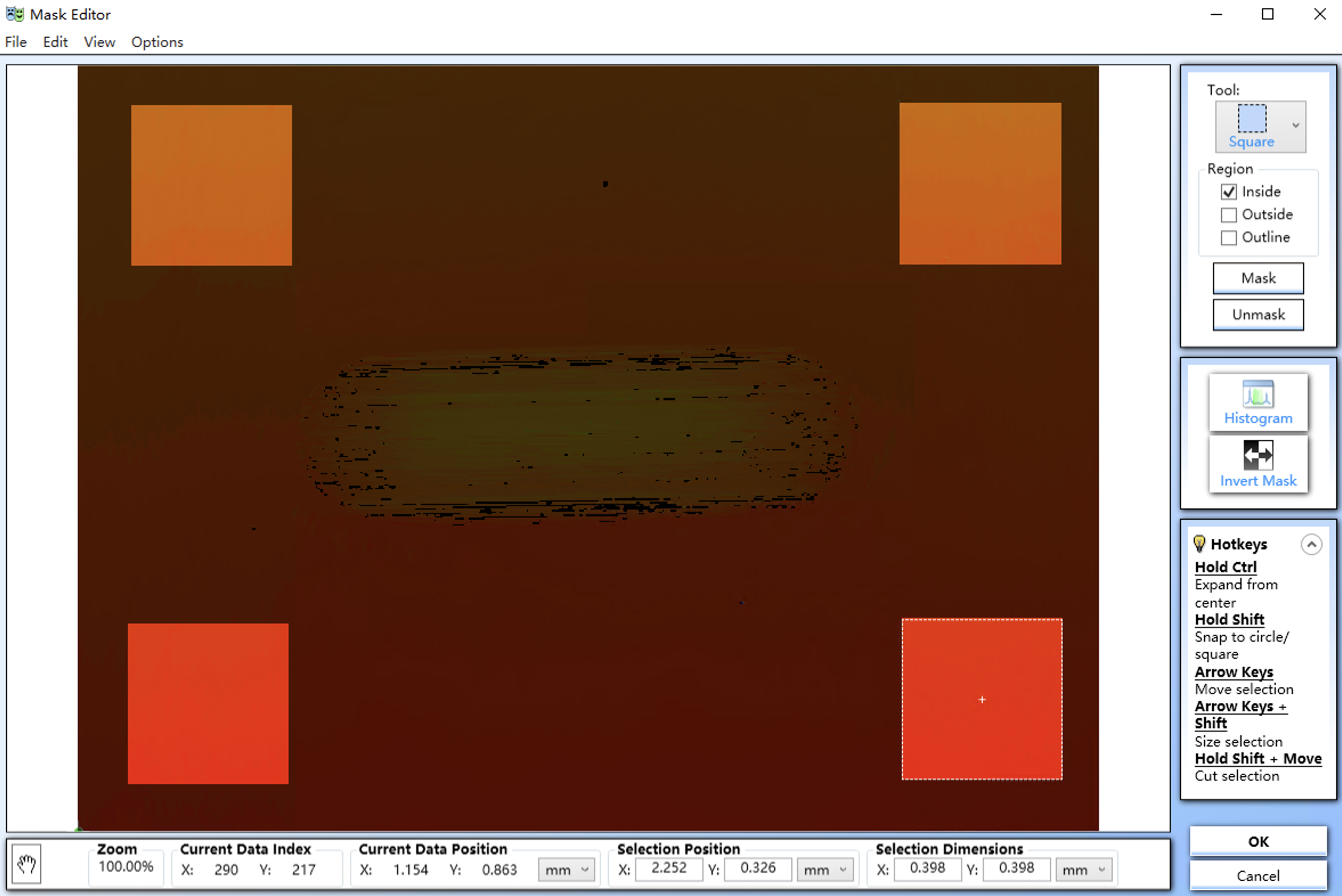Open the Options menu
The image size is (1342, 896).
[157, 42]
